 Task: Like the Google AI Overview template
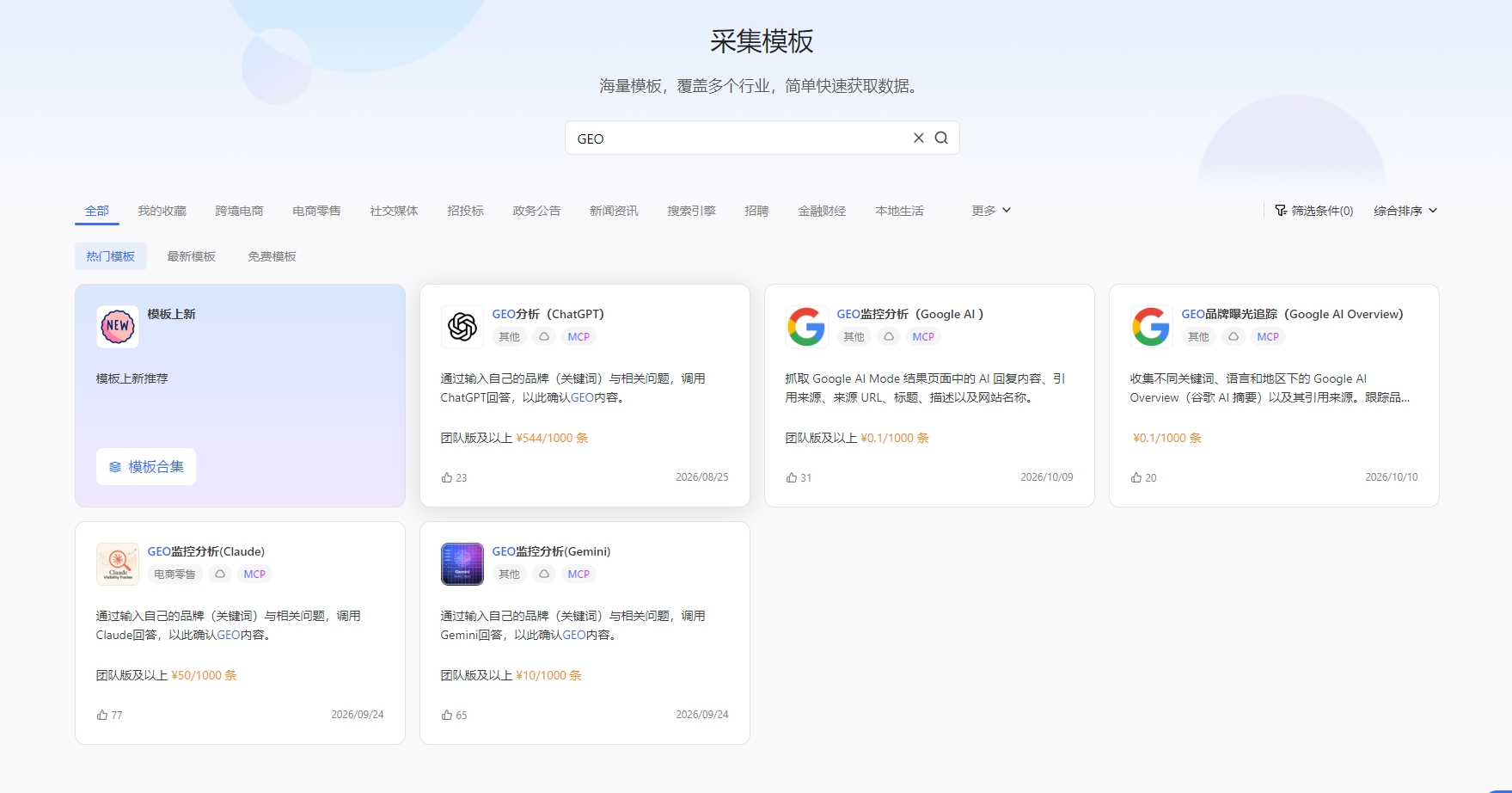pyautogui.click(x=1136, y=477)
